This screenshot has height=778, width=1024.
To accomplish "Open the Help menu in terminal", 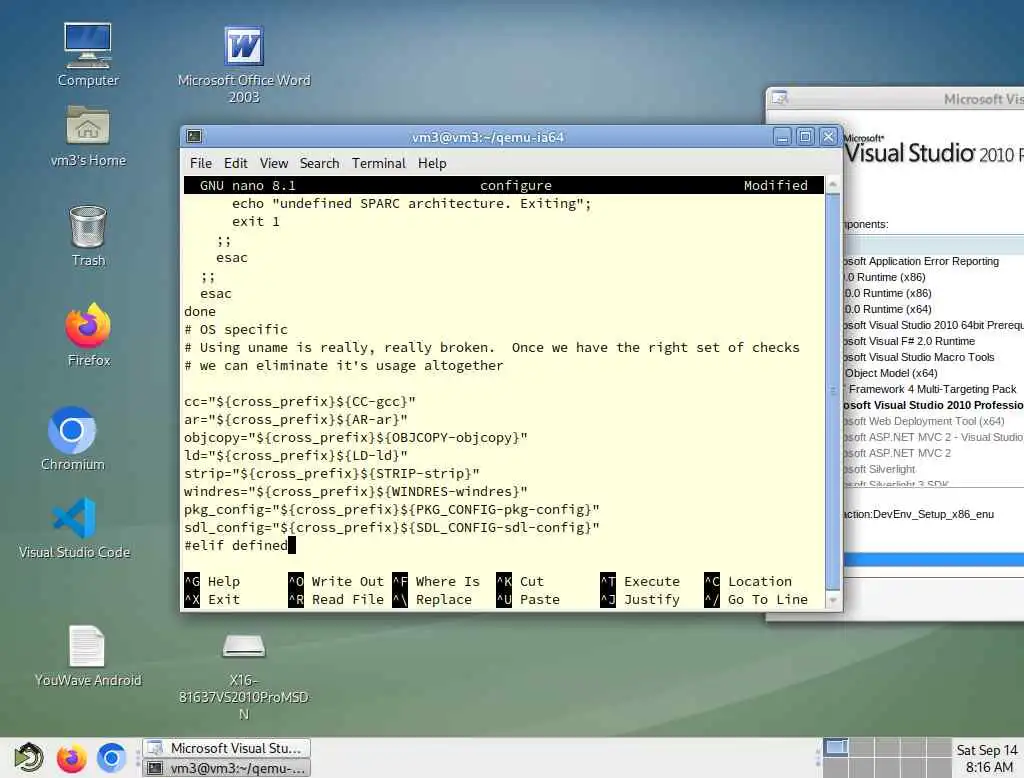I will coord(432,163).
